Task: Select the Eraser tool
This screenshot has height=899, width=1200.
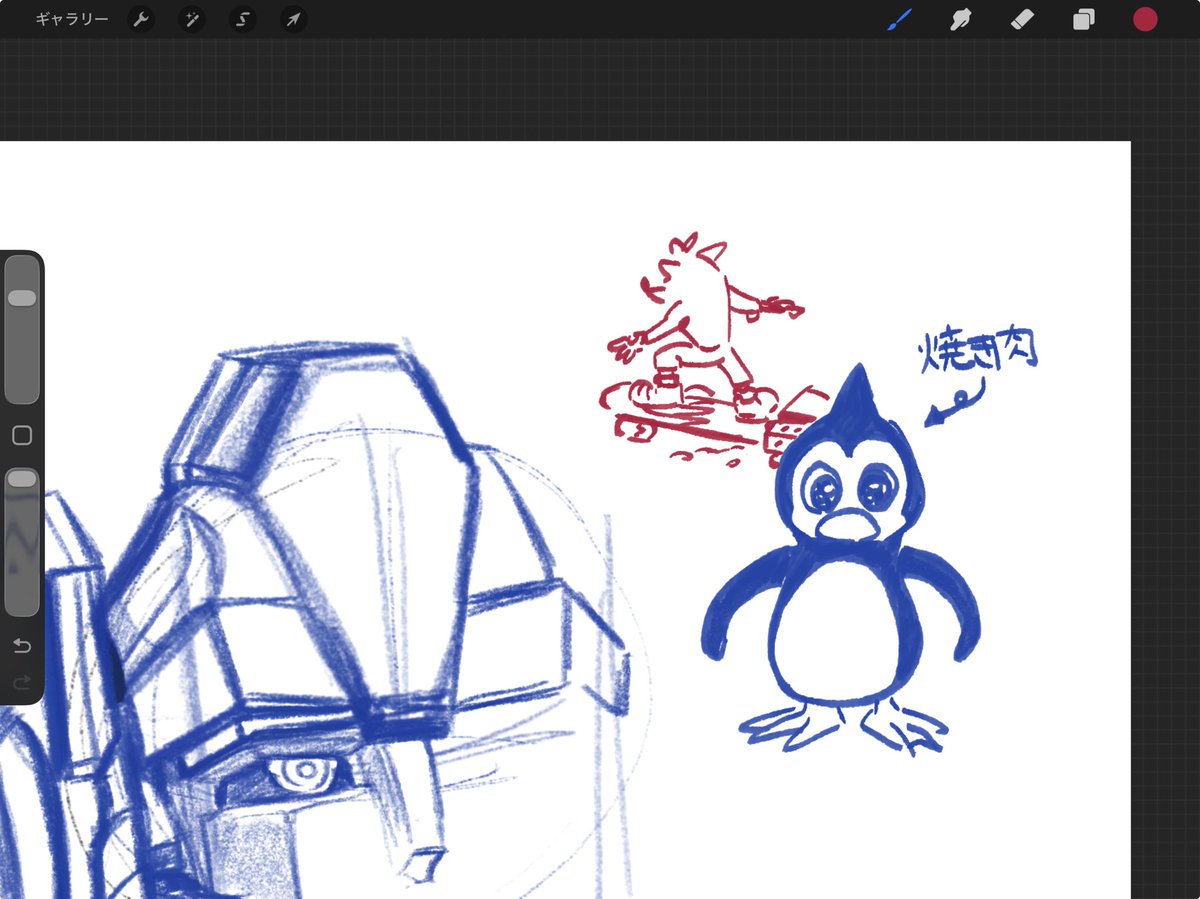Action: coord(1022,20)
